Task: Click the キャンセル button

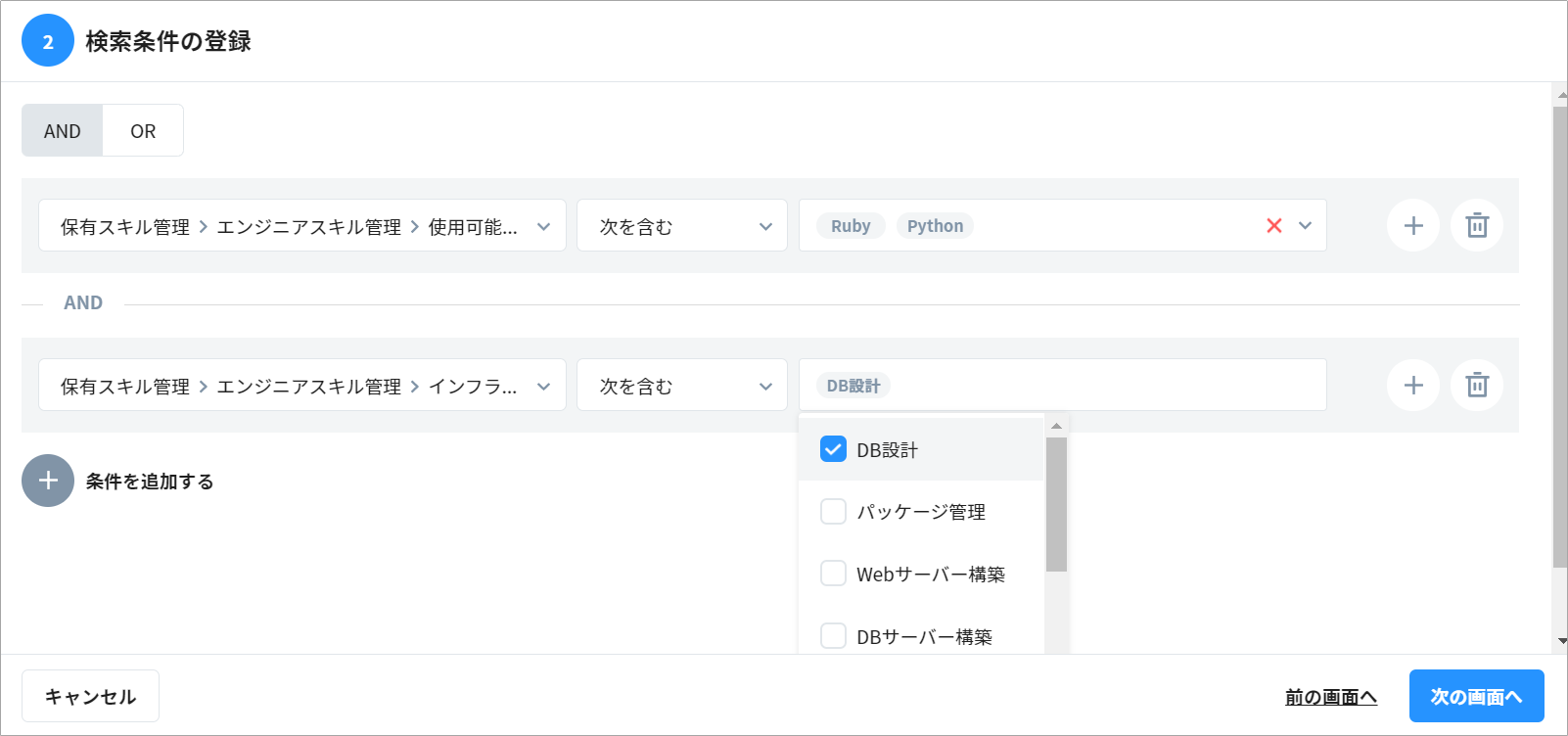Action: click(90, 696)
